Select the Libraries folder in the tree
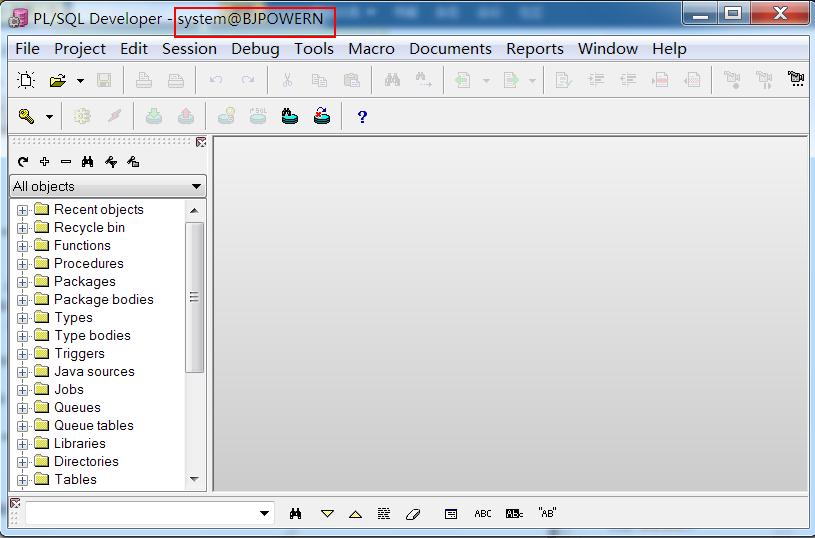The image size is (815, 538). [80, 443]
